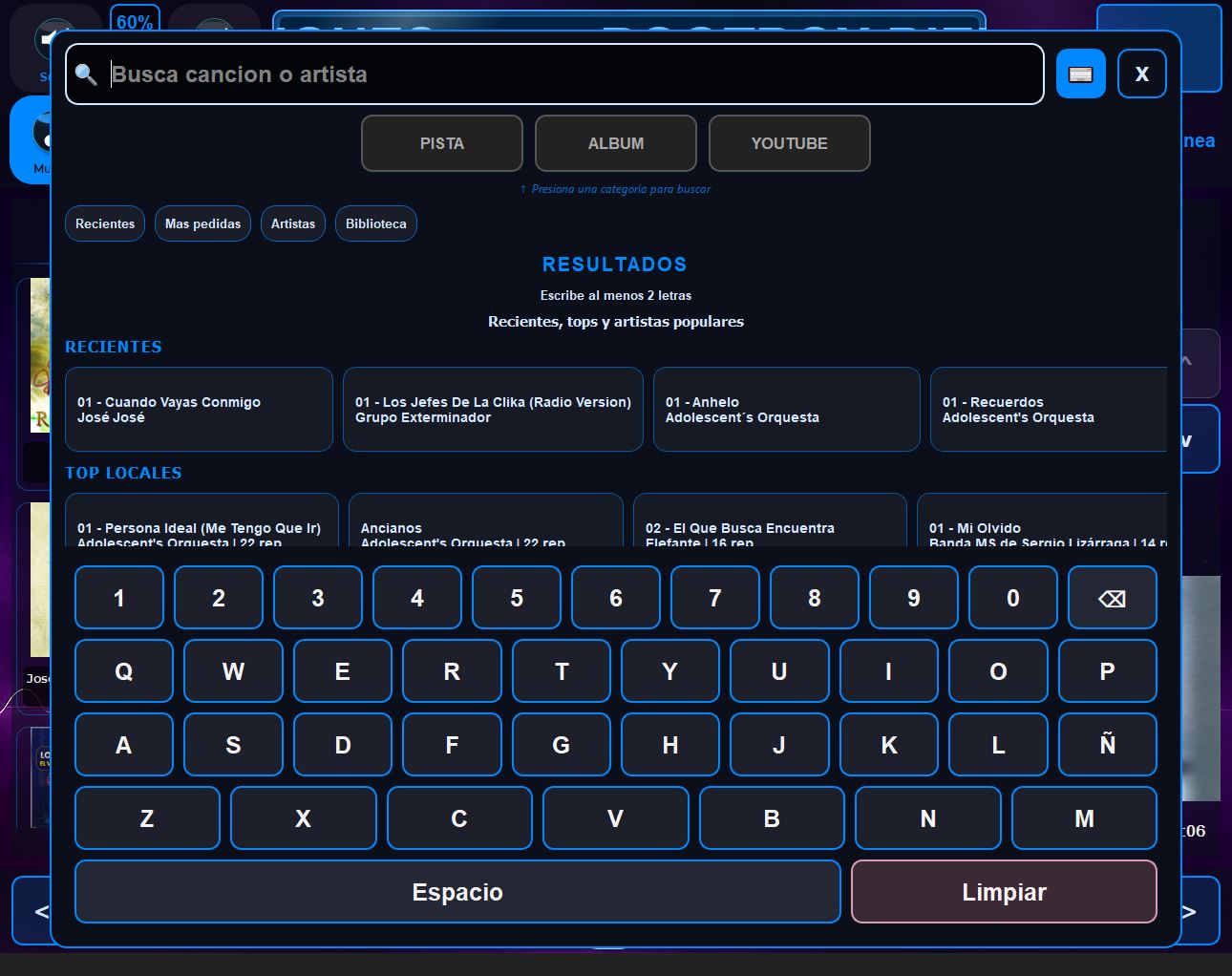Choose recent song Anhelo card
Screen dimensions: 1232x976
tap(787, 410)
